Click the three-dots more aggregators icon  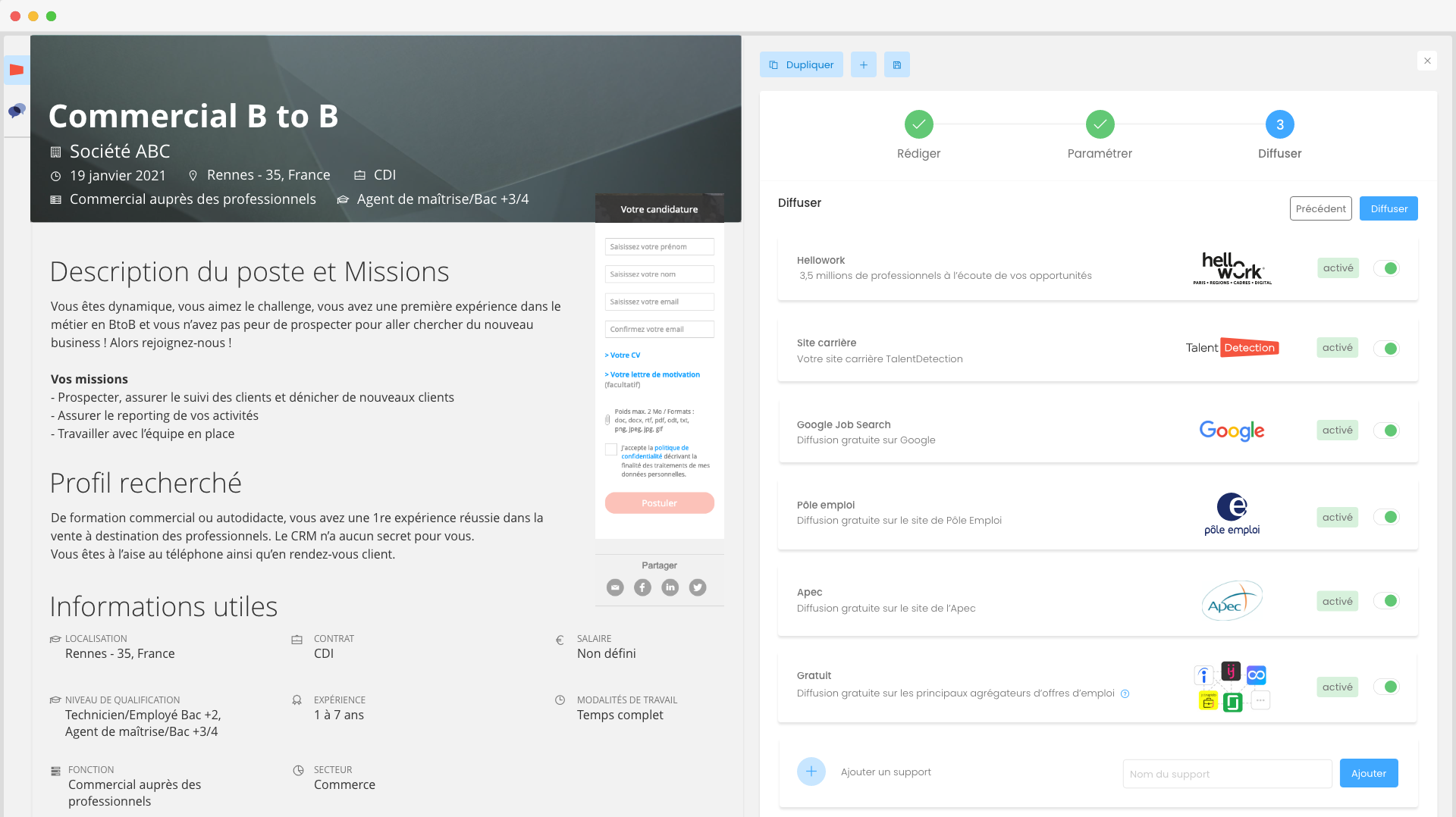coord(1260,700)
